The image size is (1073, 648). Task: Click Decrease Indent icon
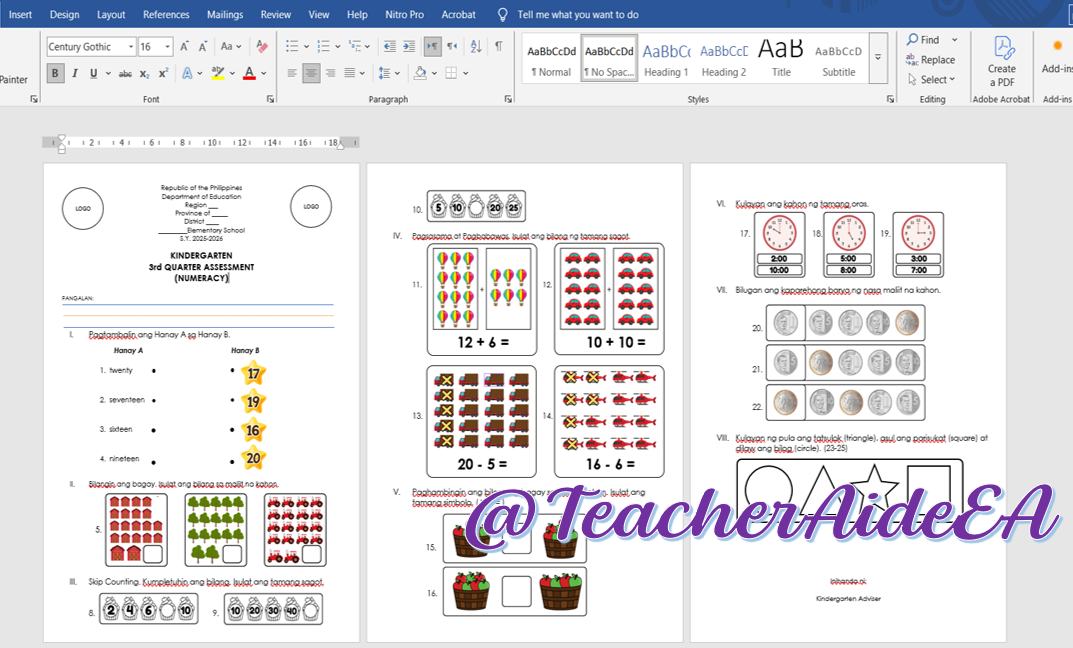[x=390, y=47]
